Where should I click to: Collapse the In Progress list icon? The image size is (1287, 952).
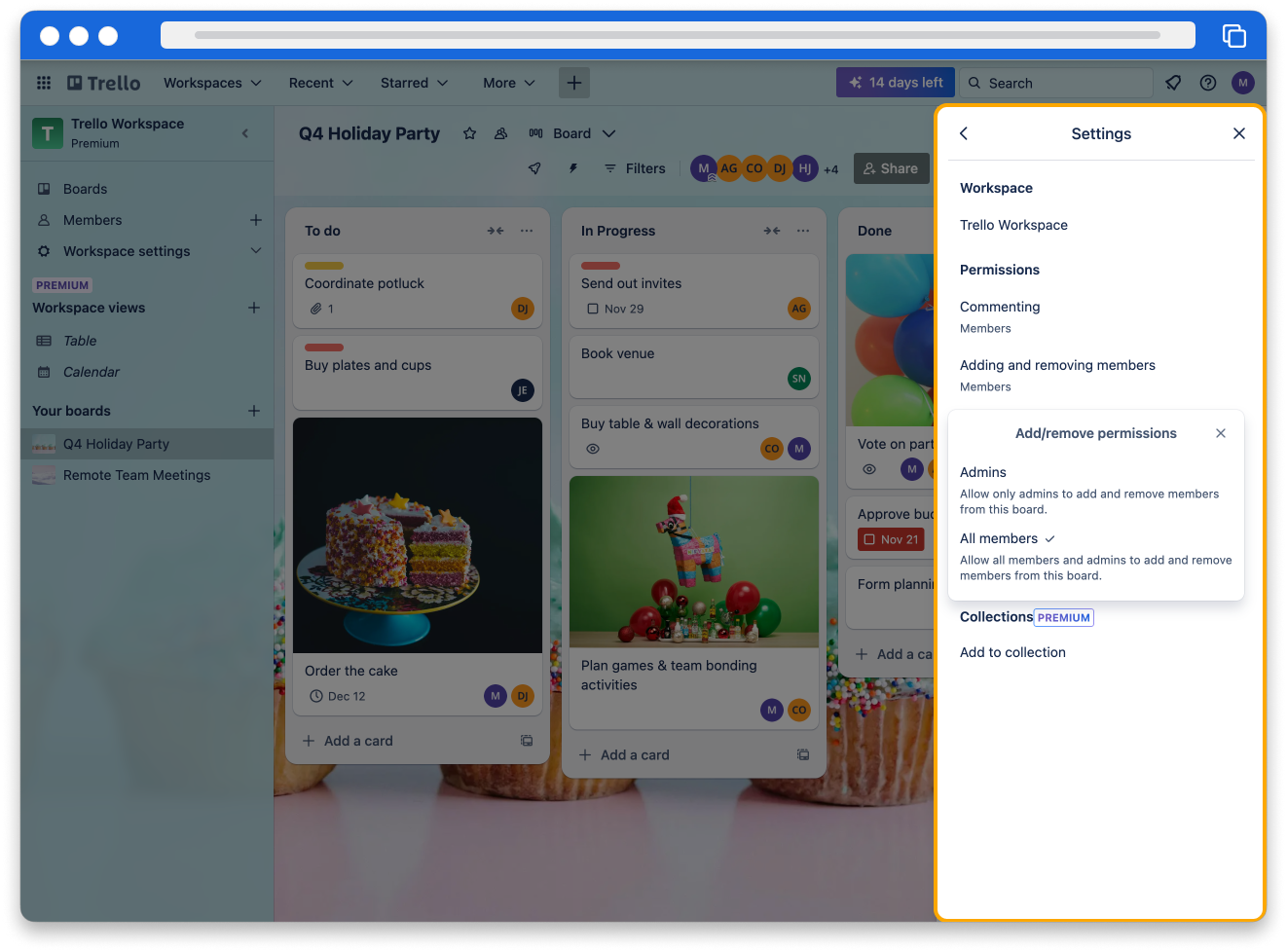point(772,231)
